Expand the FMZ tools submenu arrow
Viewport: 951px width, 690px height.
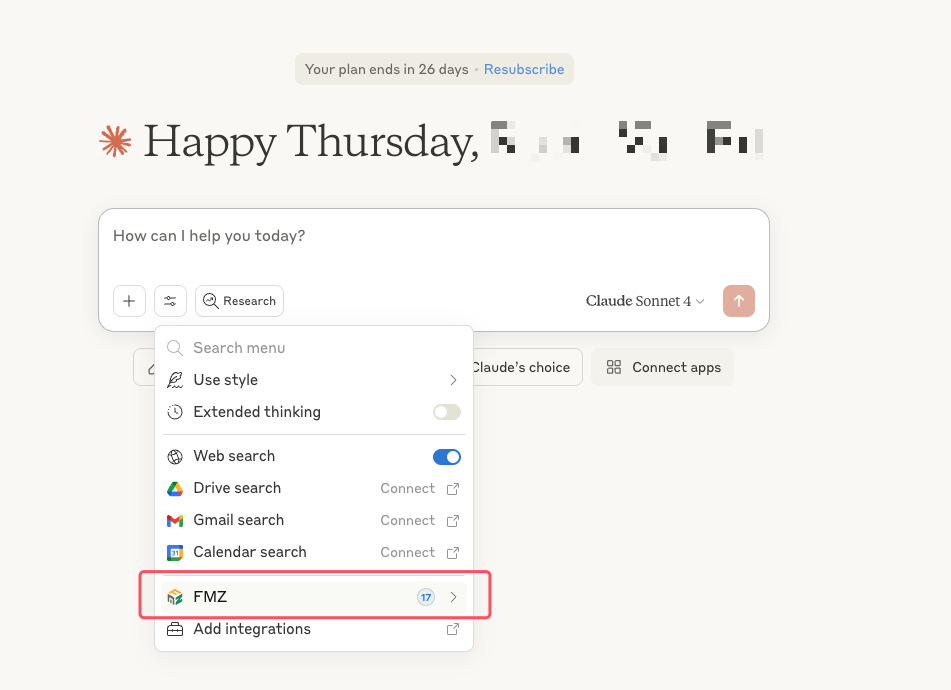(453, 597)
